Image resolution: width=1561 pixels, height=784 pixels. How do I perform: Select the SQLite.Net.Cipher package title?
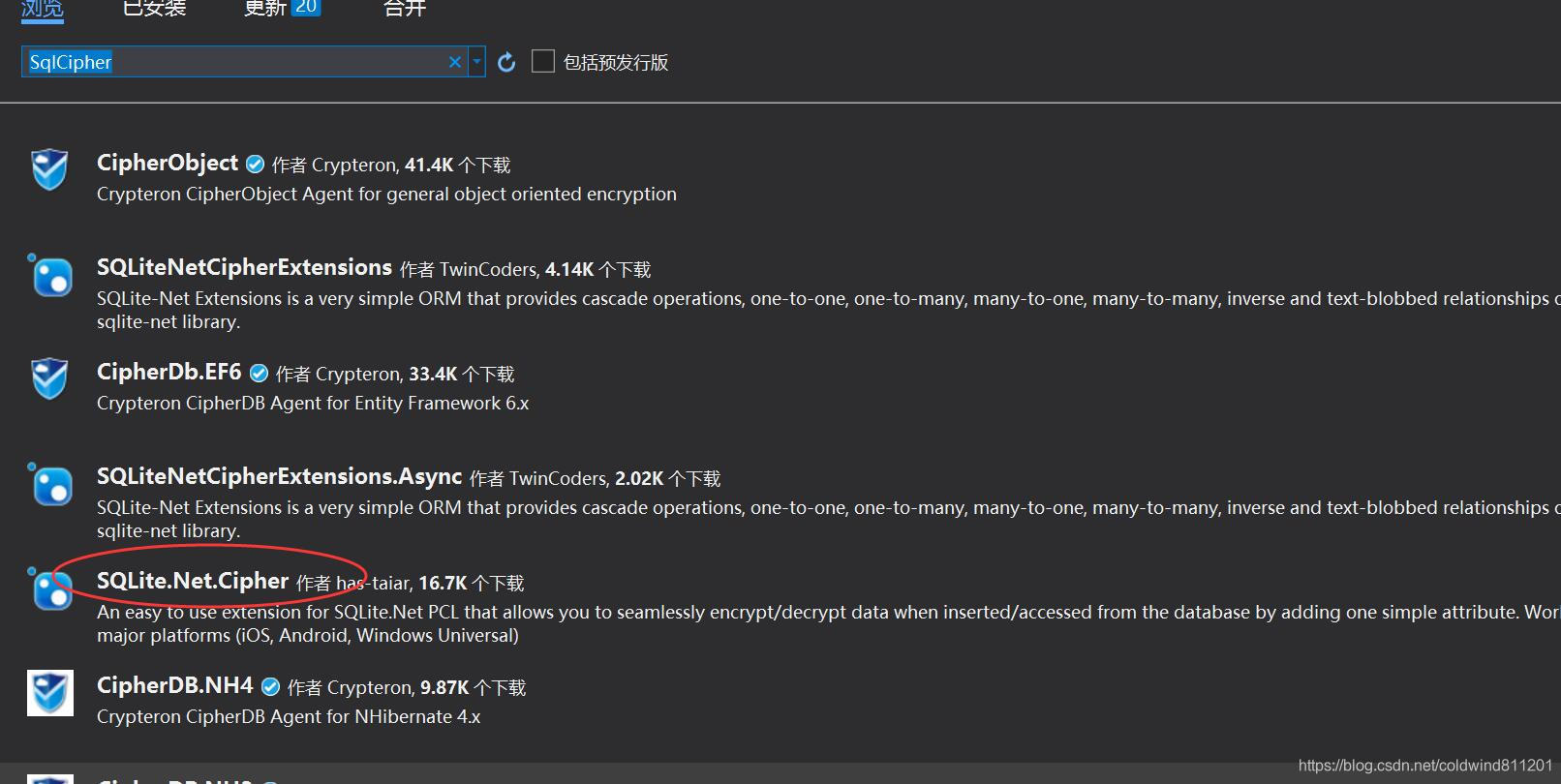(193, 581)
